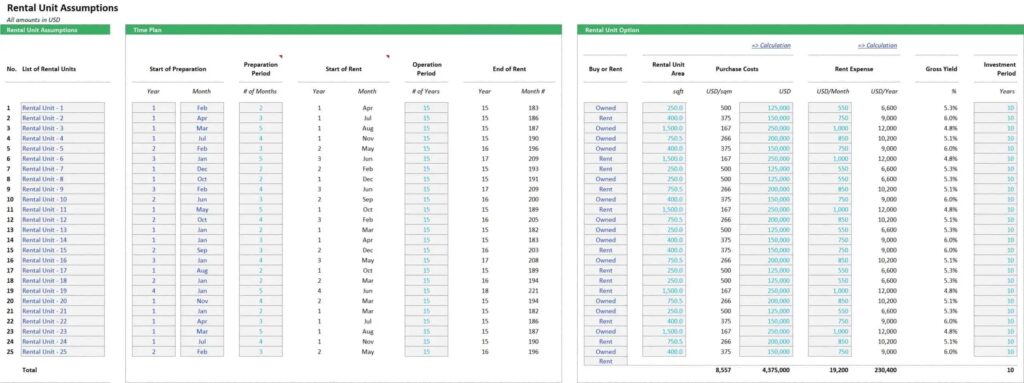This screenshot has height=383, width=1024.
Task: Select the preparation period months cell for Rental Unit - 12
Action: [261, 220]
